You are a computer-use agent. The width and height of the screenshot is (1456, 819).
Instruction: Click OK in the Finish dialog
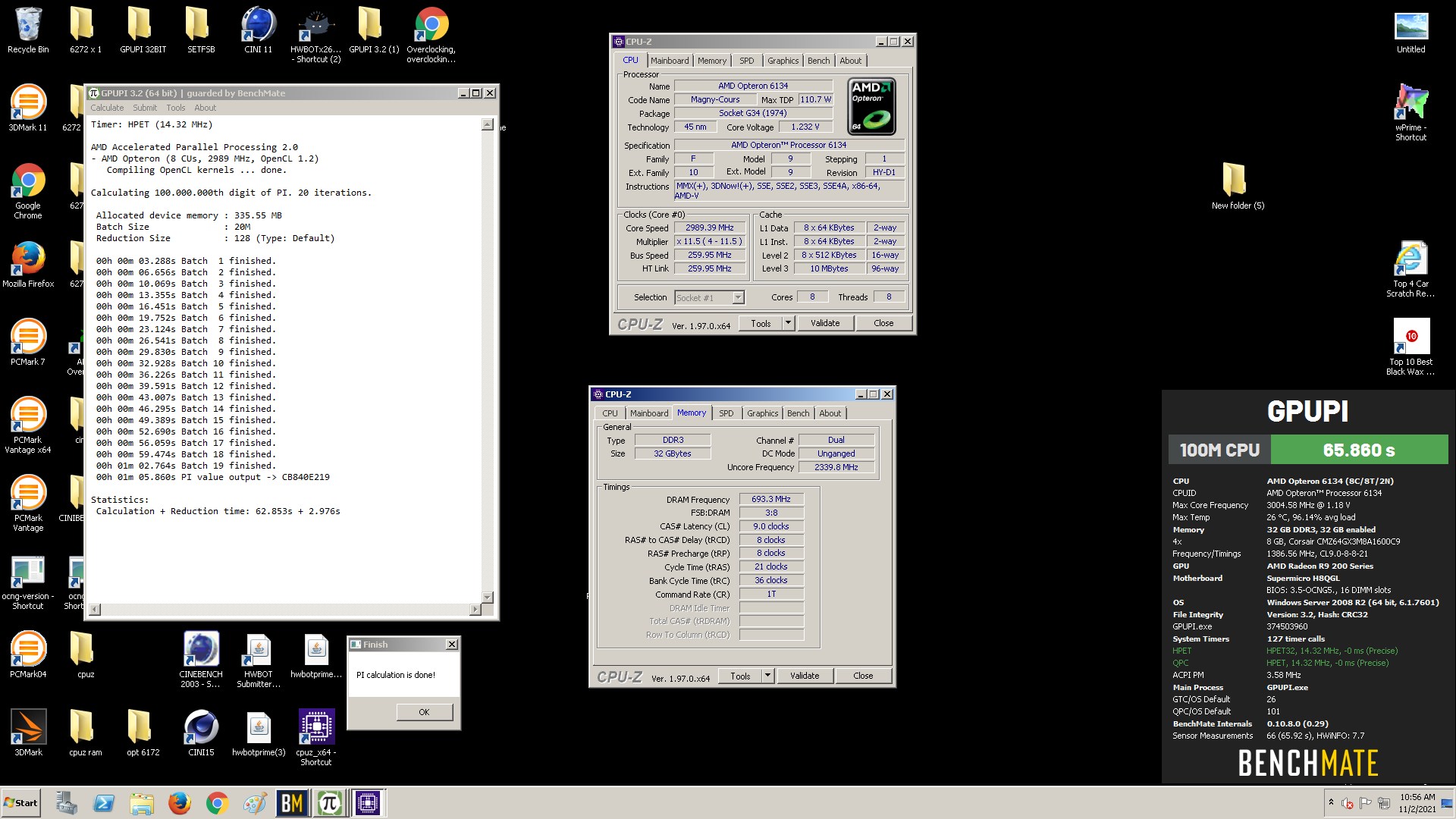424,712
